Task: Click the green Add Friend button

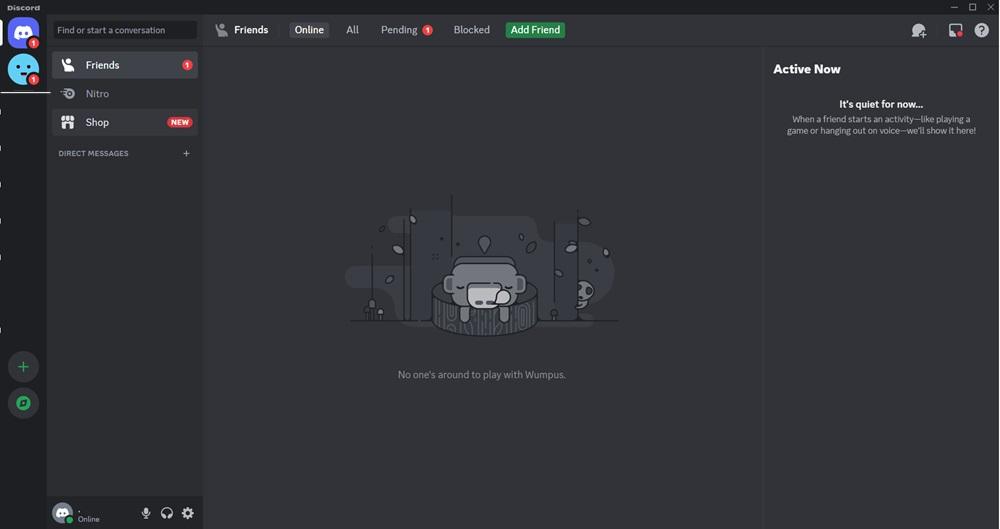Action: point(535,30)
